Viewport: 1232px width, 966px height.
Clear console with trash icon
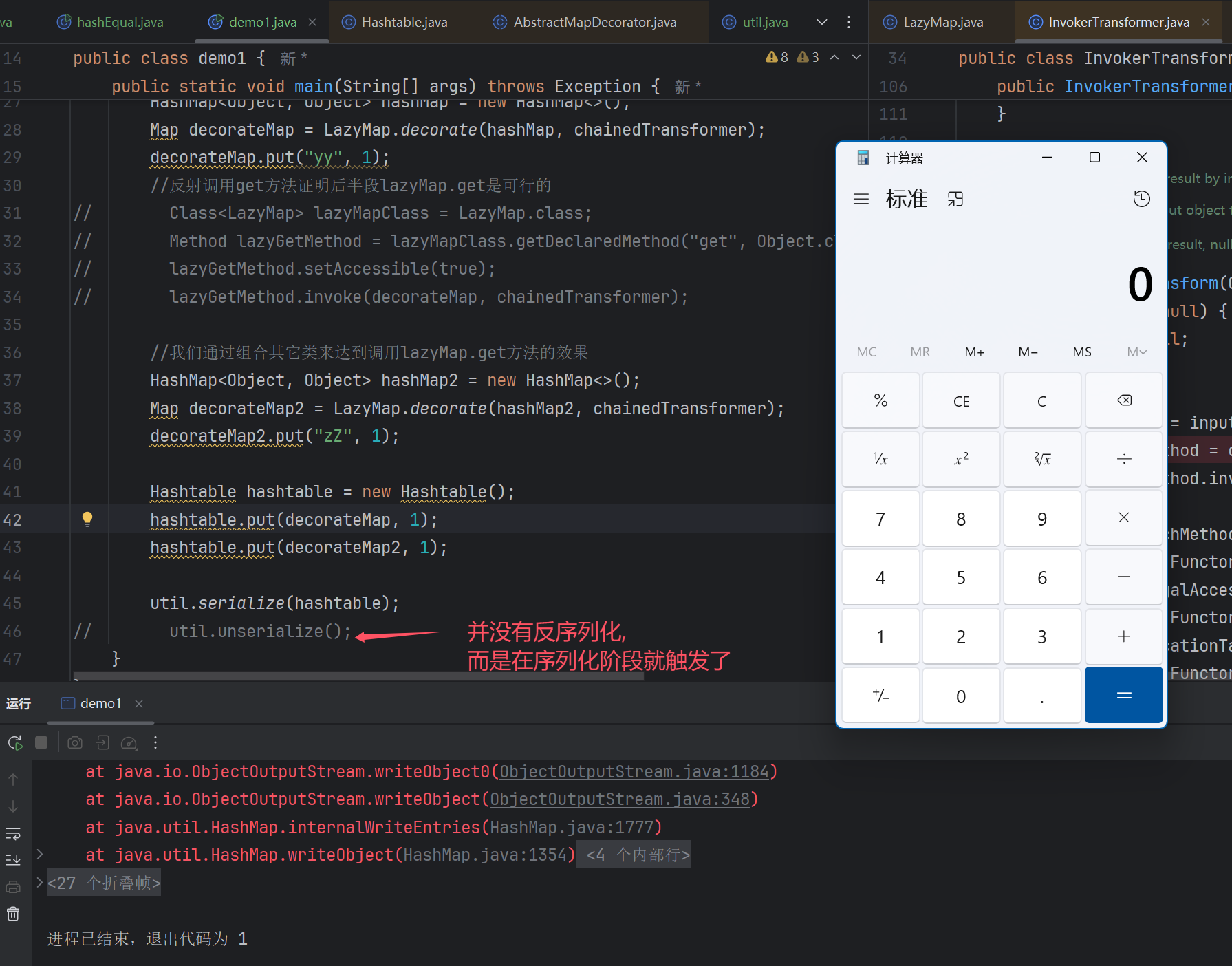(13, 914)
